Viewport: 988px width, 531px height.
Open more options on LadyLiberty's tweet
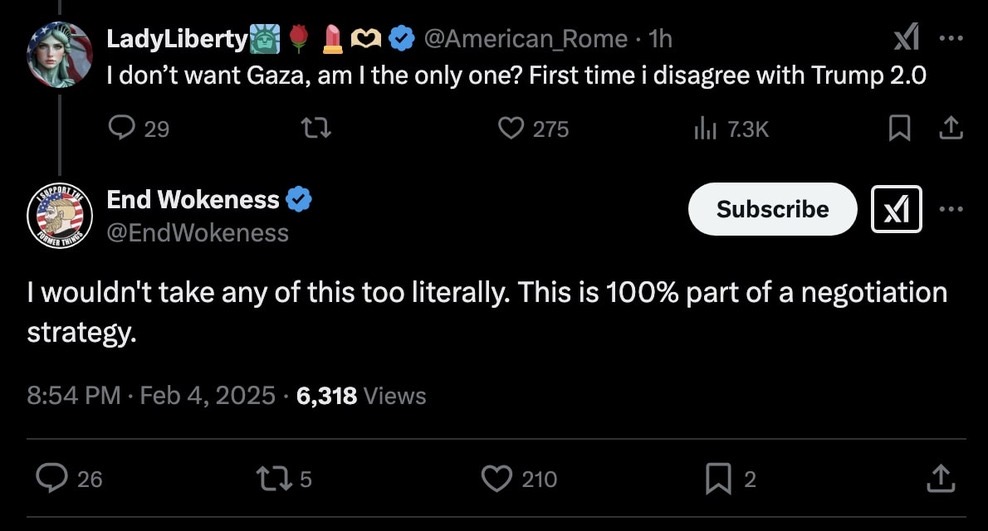pos(950,39)
